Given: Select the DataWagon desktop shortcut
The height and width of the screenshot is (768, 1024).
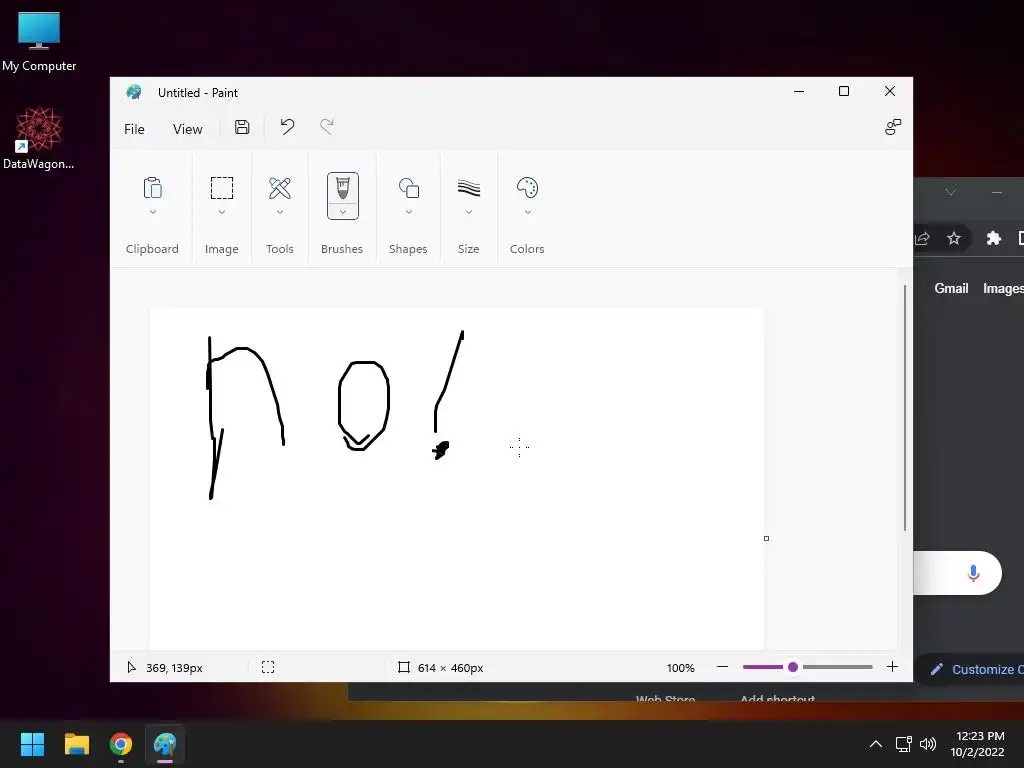Looking at the screenshot, I should (x=39, y=138).
